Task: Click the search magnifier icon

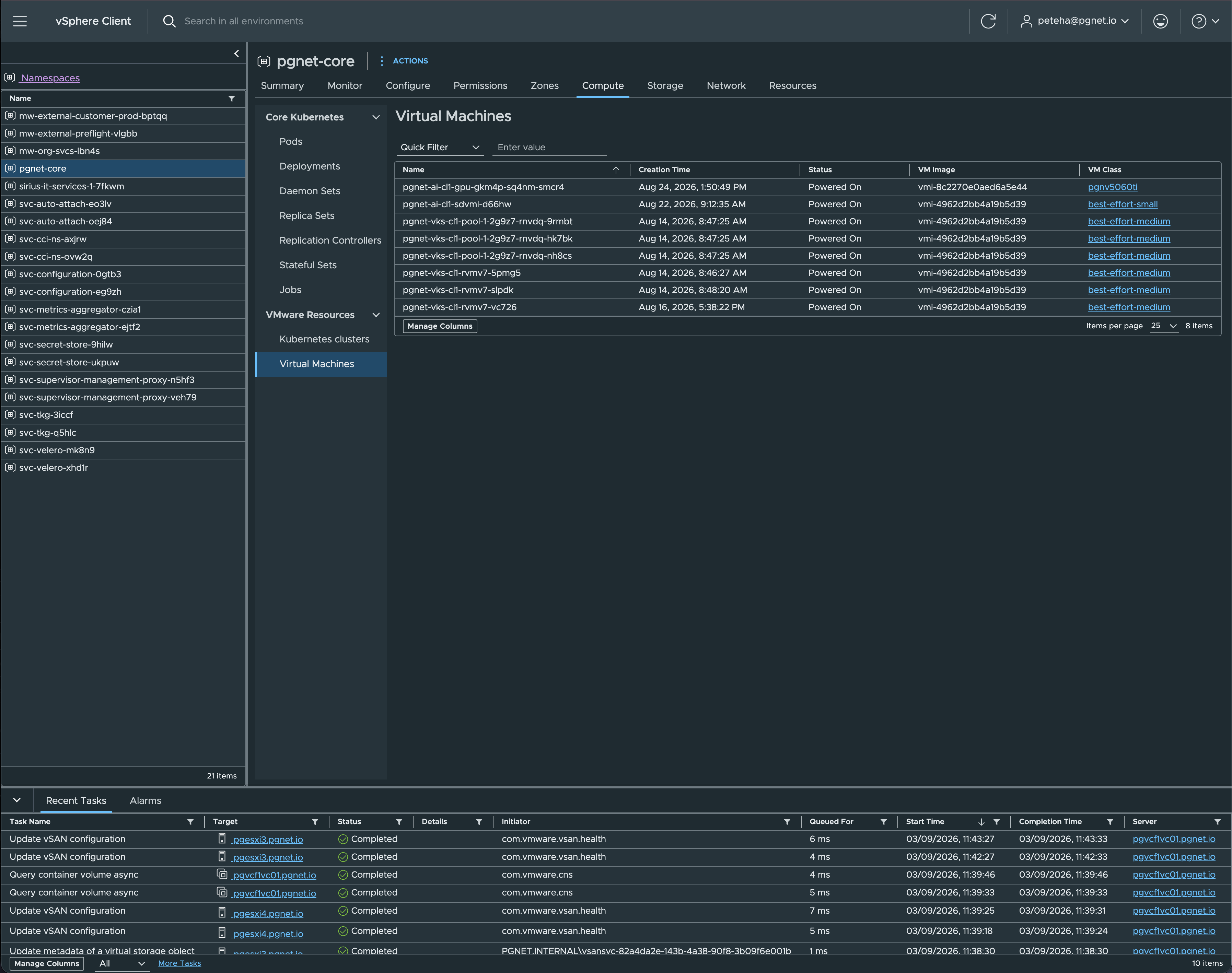Action: tap(169, 21)
